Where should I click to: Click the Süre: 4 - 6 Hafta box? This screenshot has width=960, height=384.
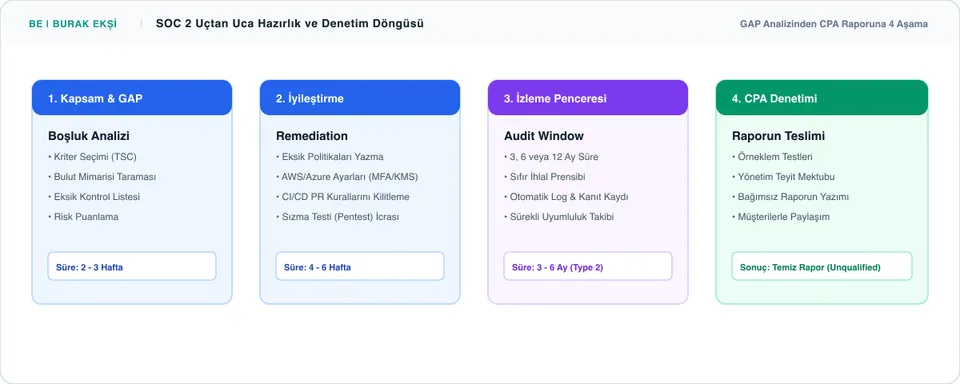360,266
